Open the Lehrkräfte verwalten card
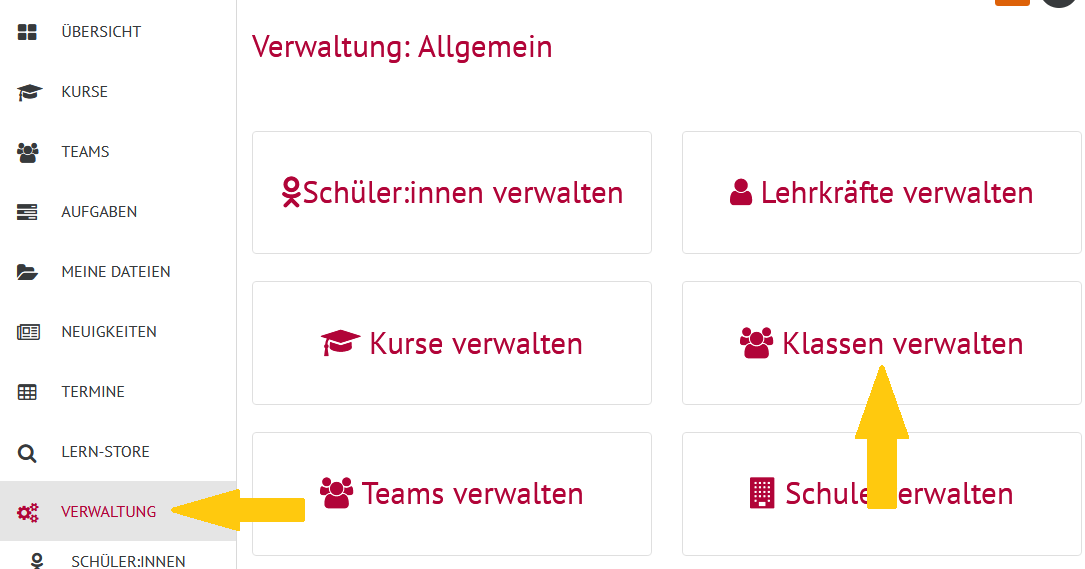Viewport: 1085px width, 569px height. [882, 192]
